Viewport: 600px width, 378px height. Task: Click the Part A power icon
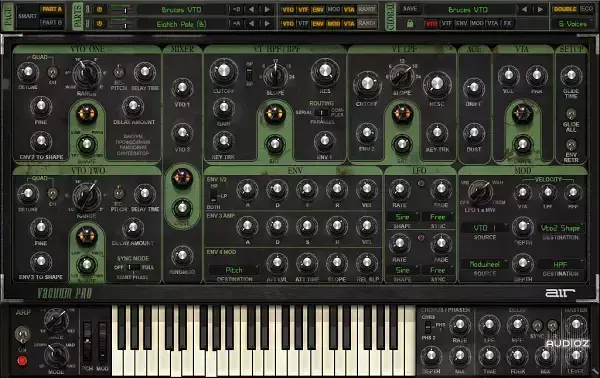99,10
